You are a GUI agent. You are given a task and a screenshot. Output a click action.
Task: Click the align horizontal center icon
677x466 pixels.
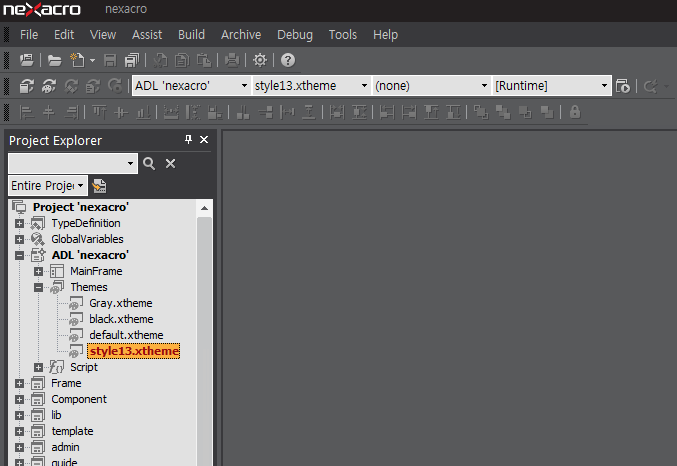[x=49, y=113]
